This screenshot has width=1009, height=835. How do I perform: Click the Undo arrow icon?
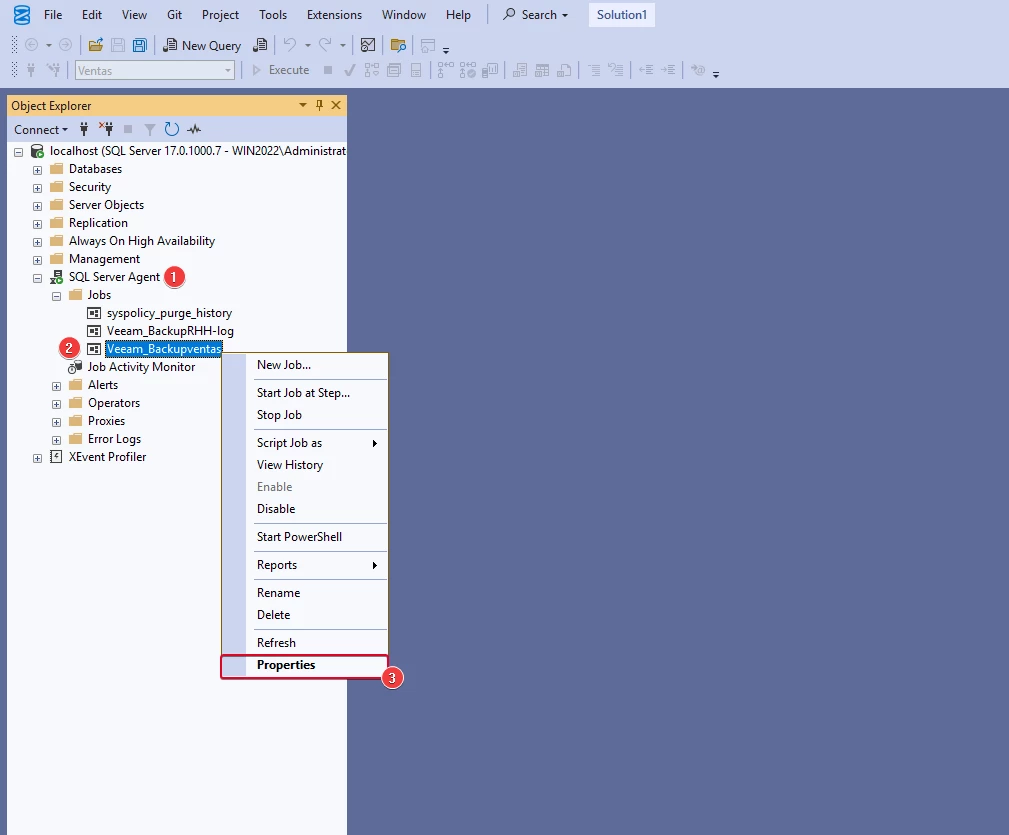coord(290,45)
